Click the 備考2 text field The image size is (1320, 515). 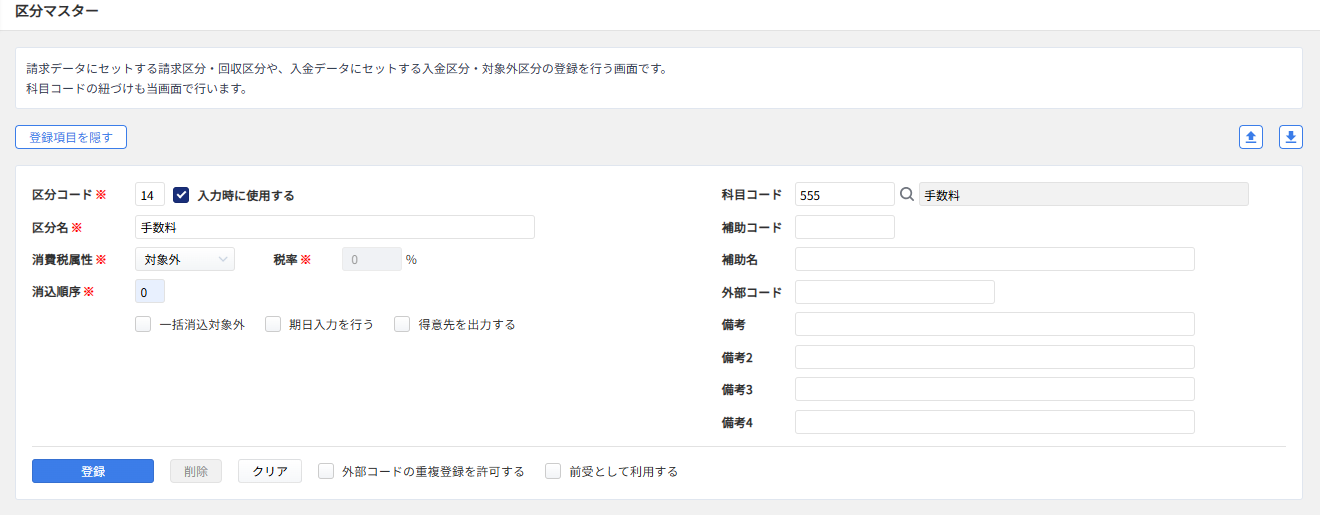coord(995,357)
